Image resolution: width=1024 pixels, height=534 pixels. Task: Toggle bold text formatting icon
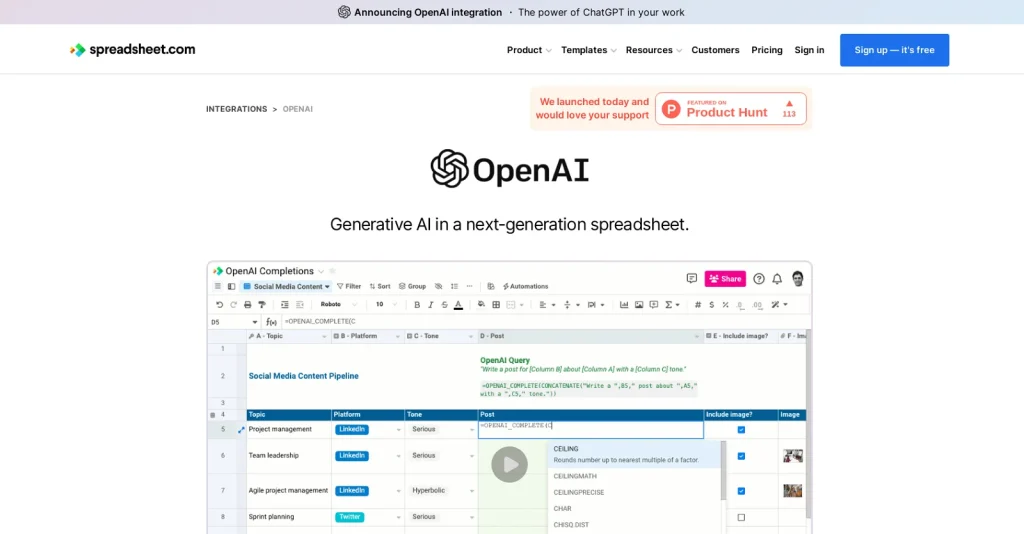pyautogui.click(x=417, y=305)
